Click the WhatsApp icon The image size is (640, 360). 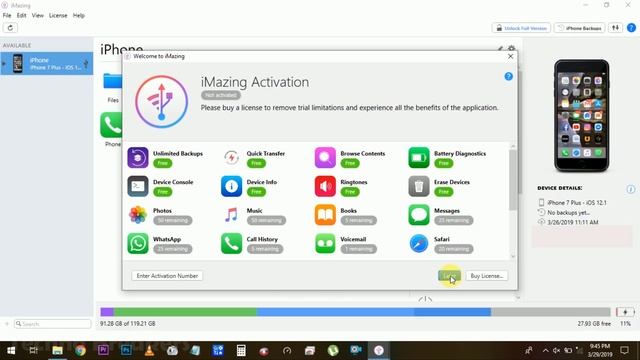coord(138,243)
